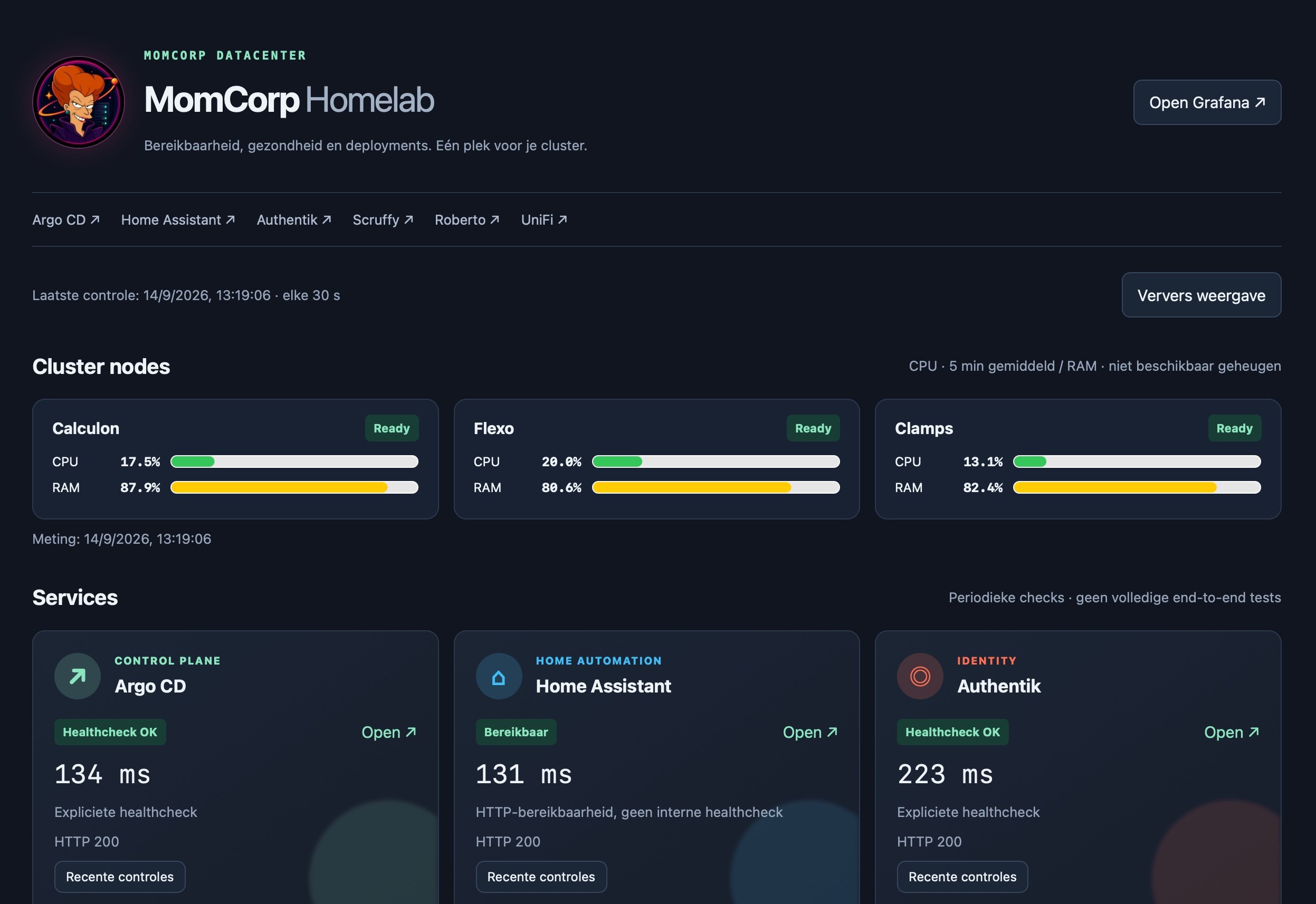Image resolution: width=1316 pixels, height=904 pixels.
Task: Click Calculon CPU usage bar
Action: [294, 461]
